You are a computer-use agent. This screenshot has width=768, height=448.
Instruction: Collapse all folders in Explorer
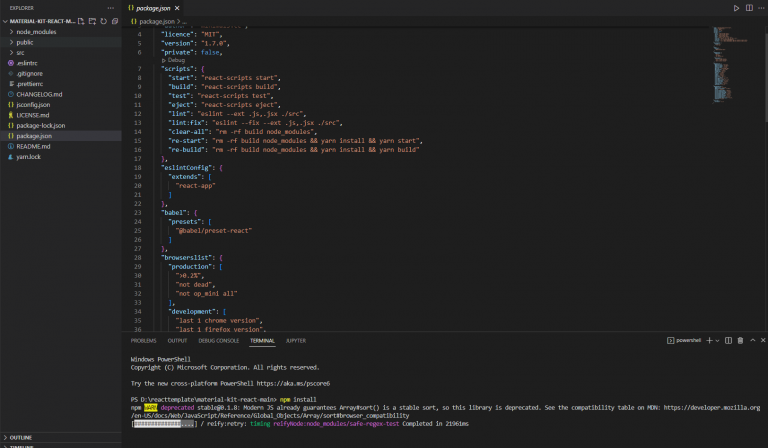tap(115, 21)
